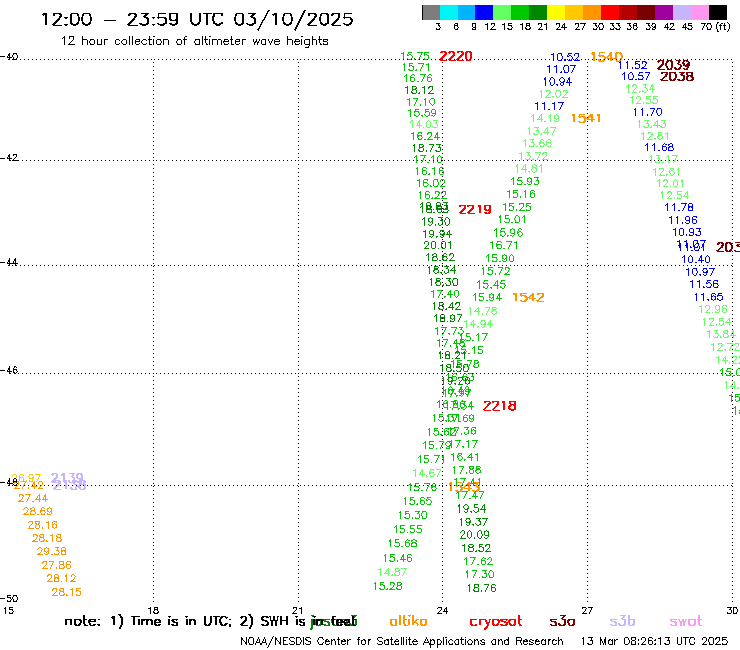The image size is (740, 650).
Task: Select the black legend swatch
Action: [718, 12]
